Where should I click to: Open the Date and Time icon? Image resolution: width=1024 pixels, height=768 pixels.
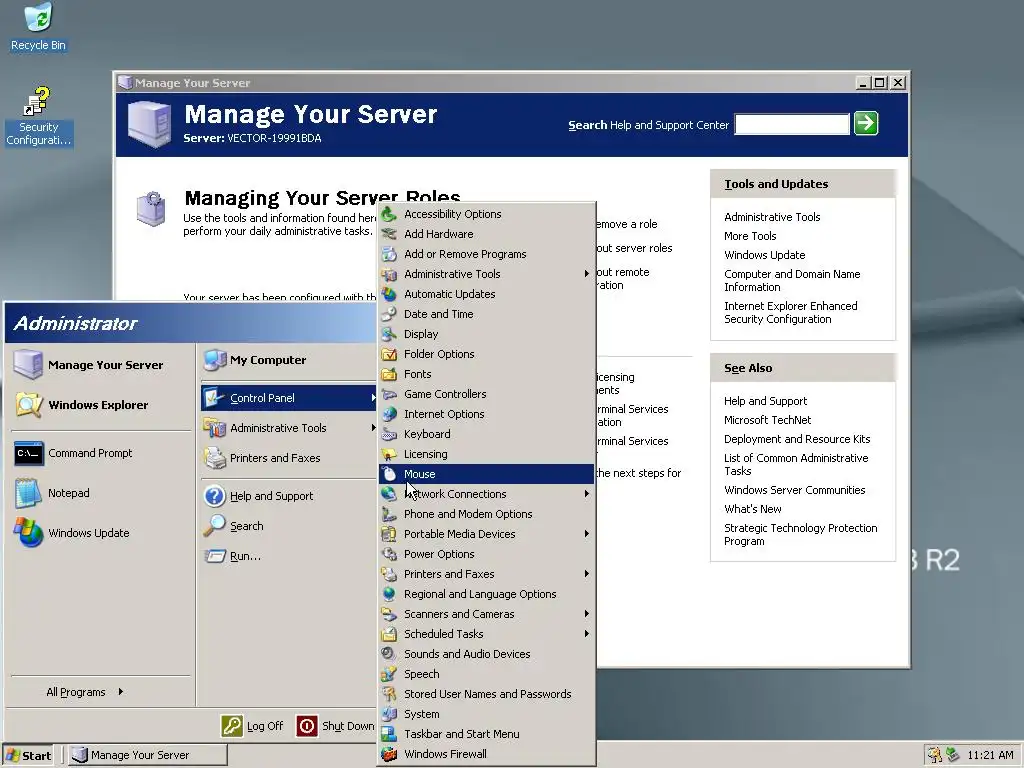[389, 314]
